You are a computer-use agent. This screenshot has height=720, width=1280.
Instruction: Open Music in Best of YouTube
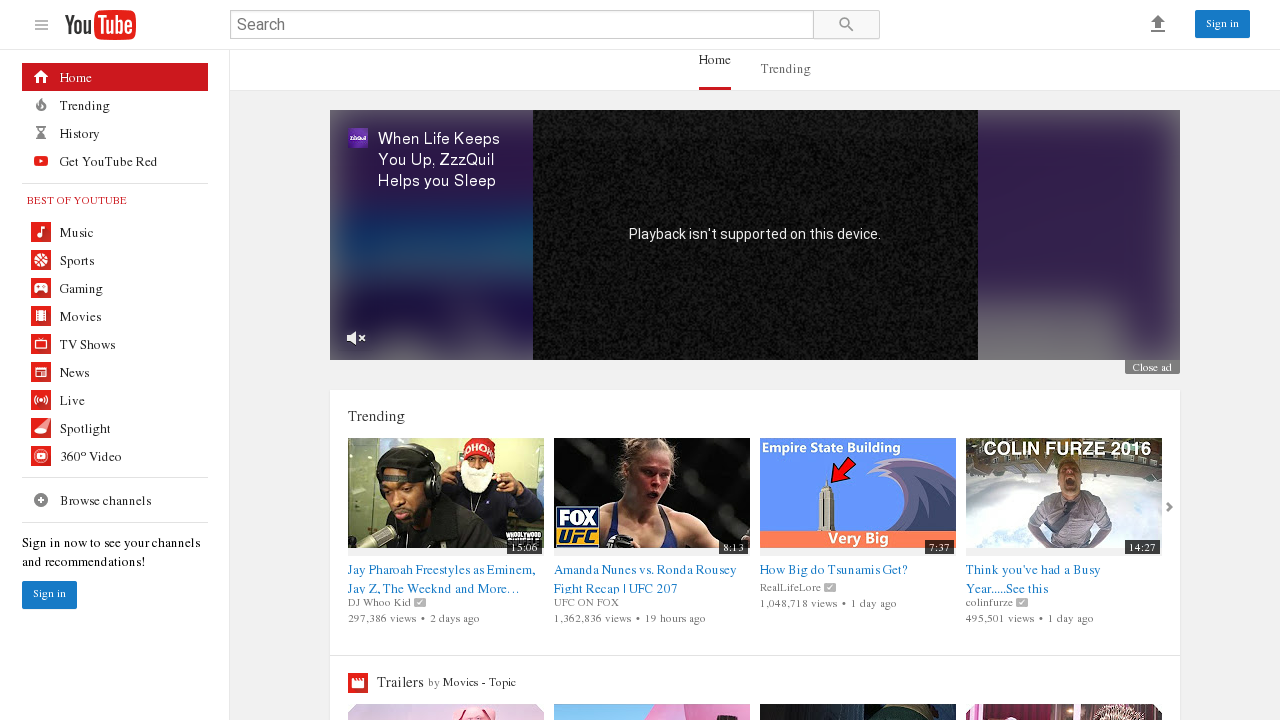[115, 232]
